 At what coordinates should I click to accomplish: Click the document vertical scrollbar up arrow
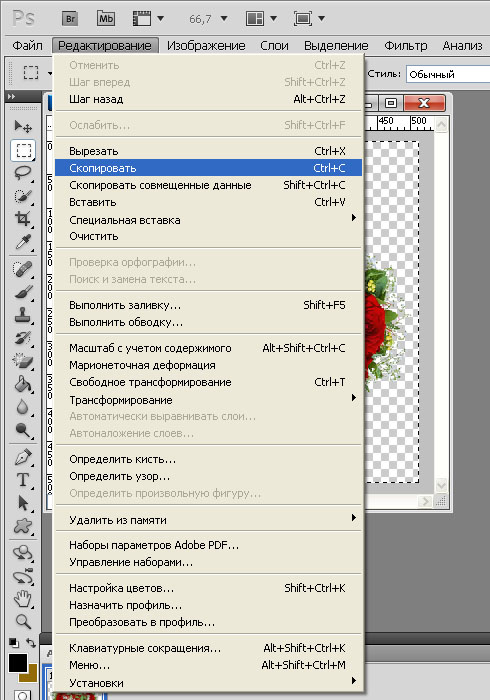point(441,124)
